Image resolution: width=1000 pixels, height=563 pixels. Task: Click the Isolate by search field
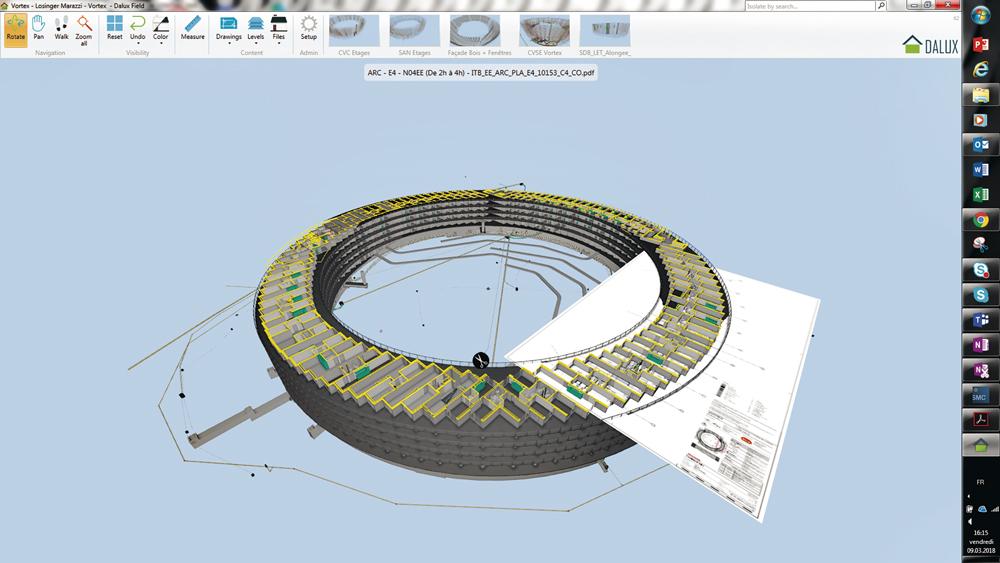pyautogui.click(x=810, y=6)
